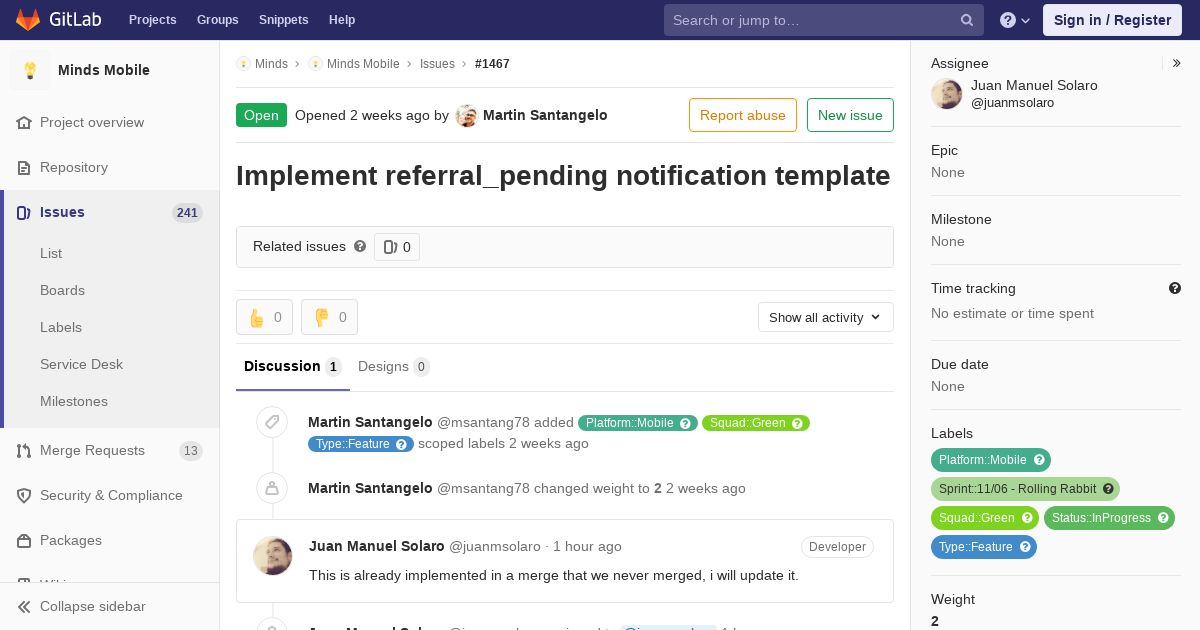Image resolution: width=1200 pixels, height=630 pixels.
Task: Open the Projects menu
Action: tap(152, 20)
